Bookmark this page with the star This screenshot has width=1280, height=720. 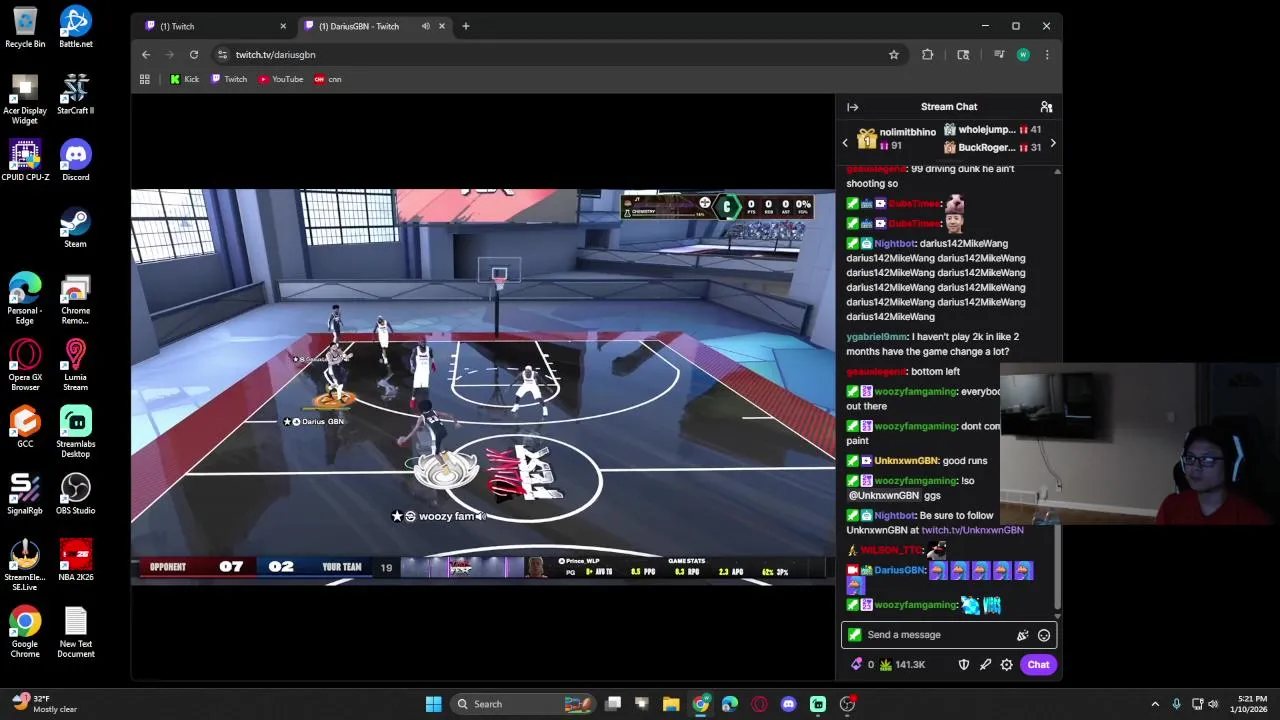pos(894,55)
